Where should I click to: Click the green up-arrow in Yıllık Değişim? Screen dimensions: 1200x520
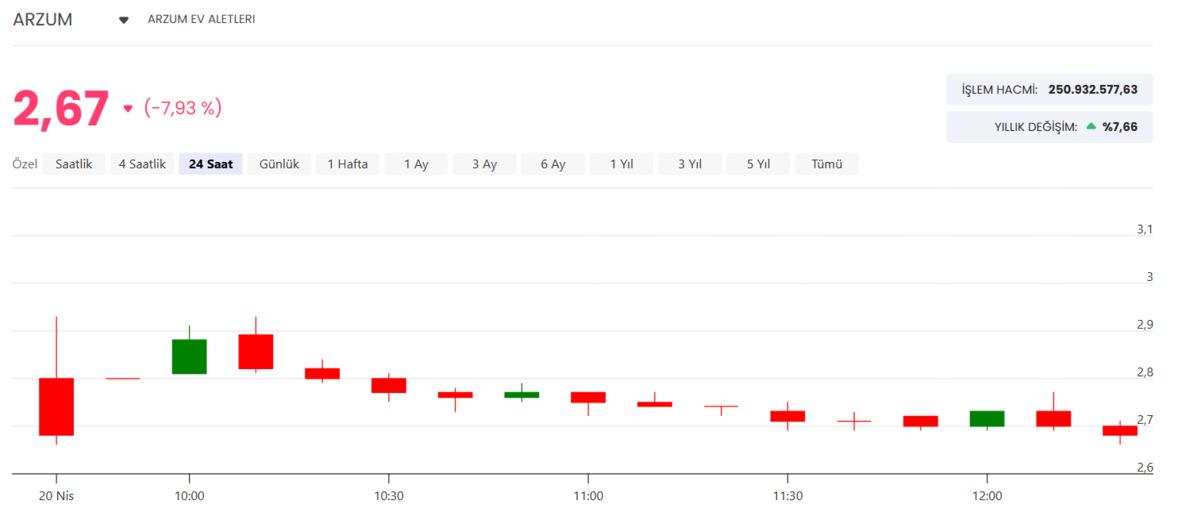(1091, 127)
